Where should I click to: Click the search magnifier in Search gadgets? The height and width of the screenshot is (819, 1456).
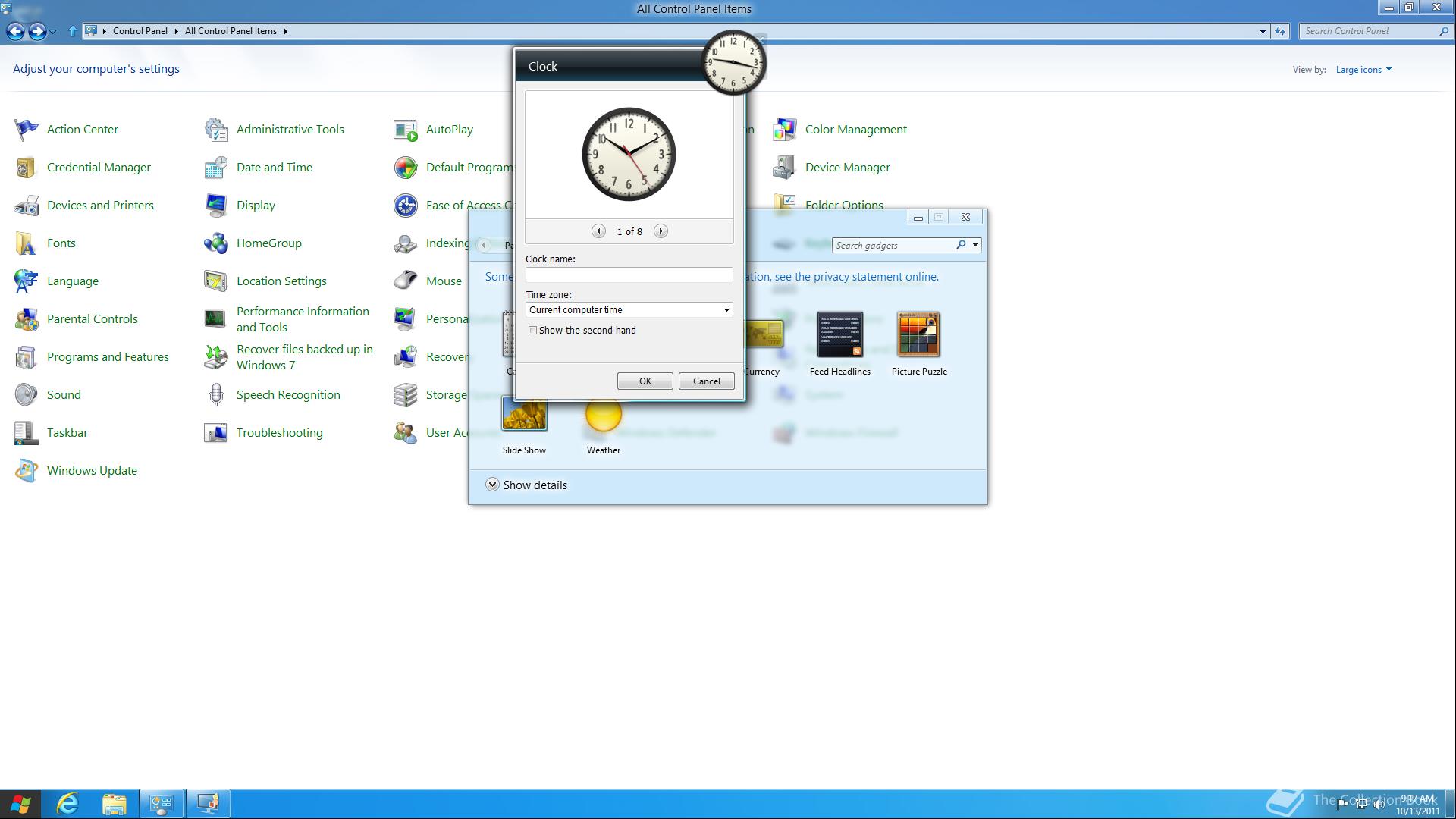click(961, 245)
